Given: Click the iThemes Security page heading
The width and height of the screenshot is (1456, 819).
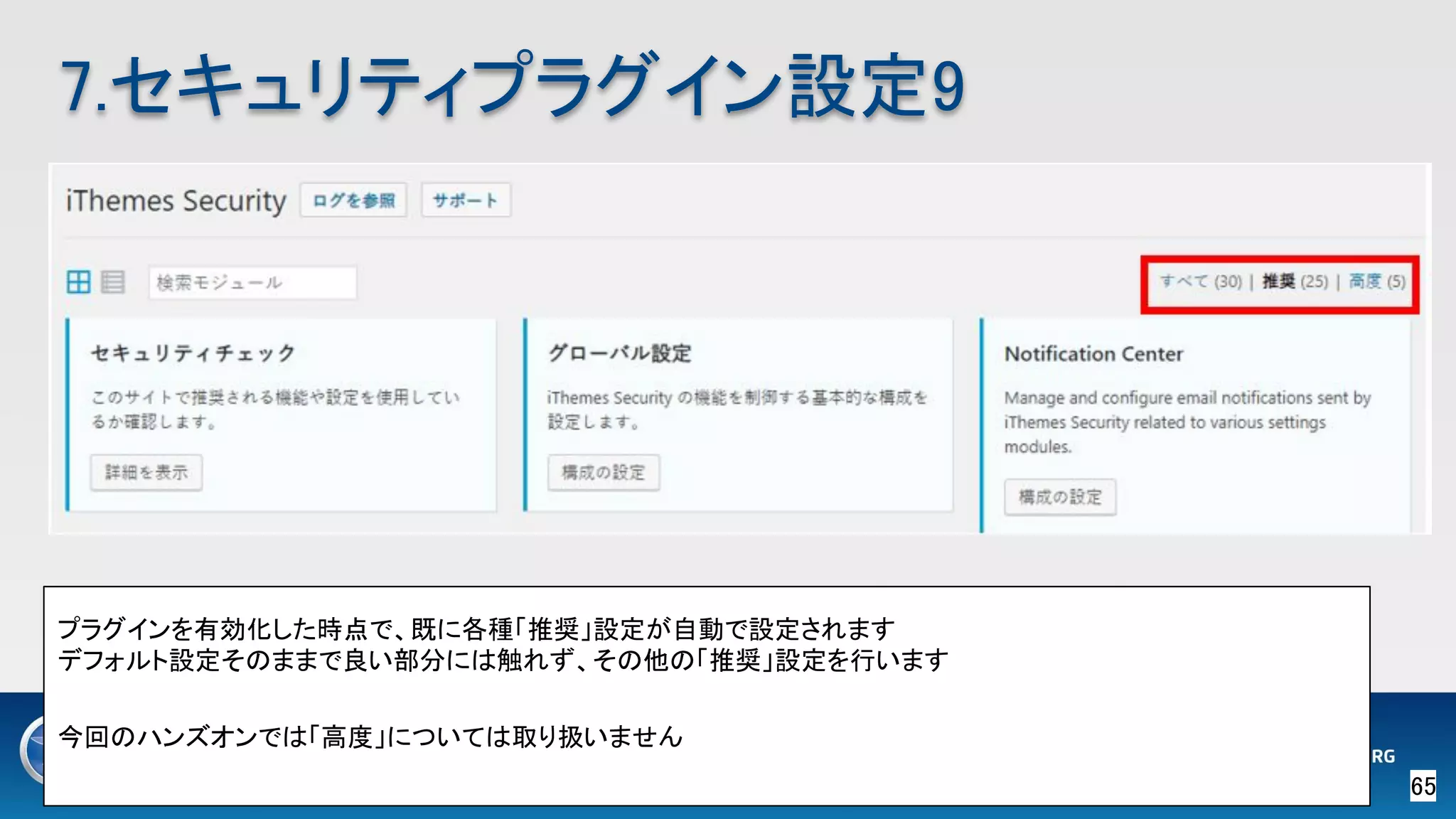Looking at the screenshot, I should pyautogui.click(x=176, y=201).
